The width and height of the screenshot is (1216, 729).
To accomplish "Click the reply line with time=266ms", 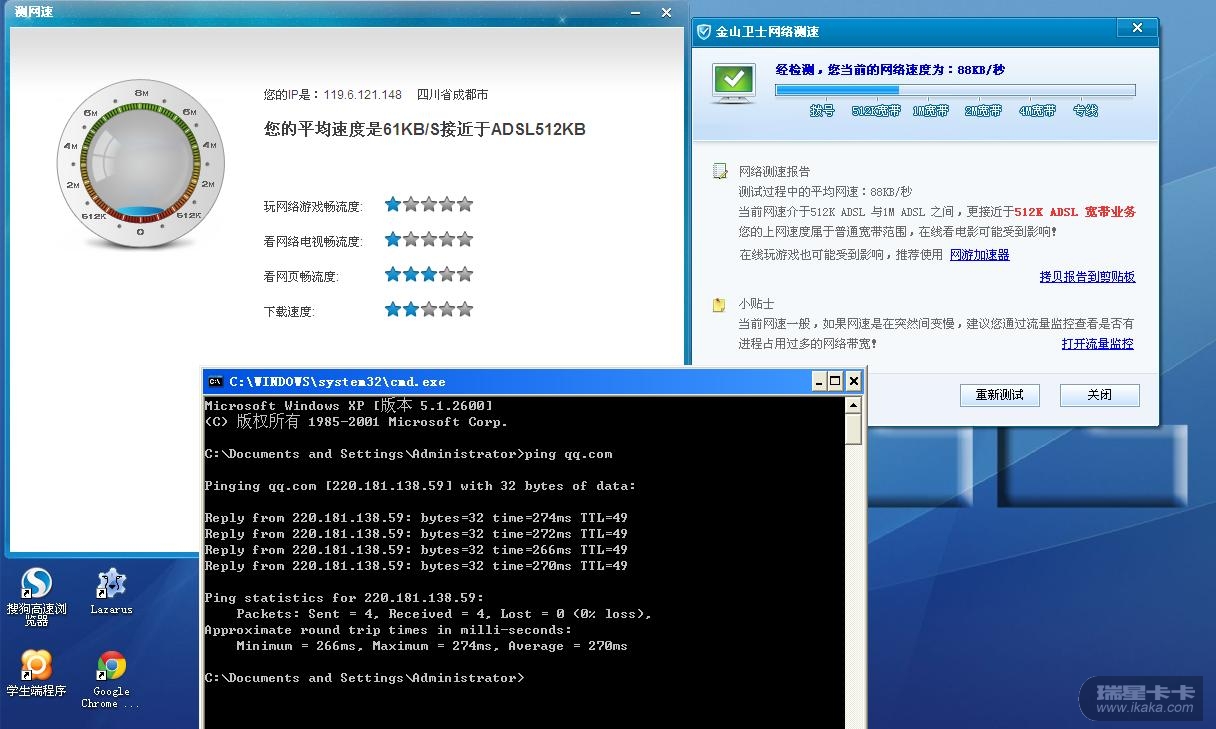I will pos(416,550).
